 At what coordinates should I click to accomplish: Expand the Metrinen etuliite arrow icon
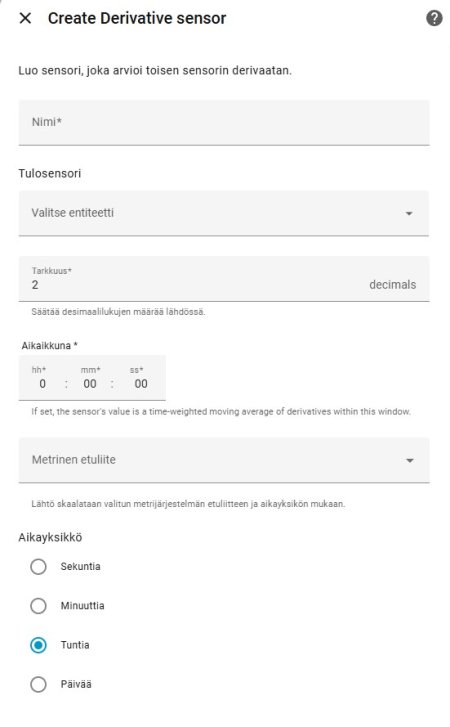(x=410, y=461)
